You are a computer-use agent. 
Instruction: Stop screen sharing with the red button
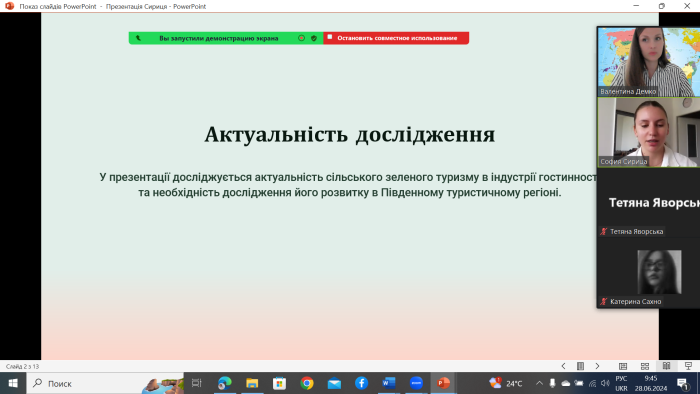tap(396, 38)
